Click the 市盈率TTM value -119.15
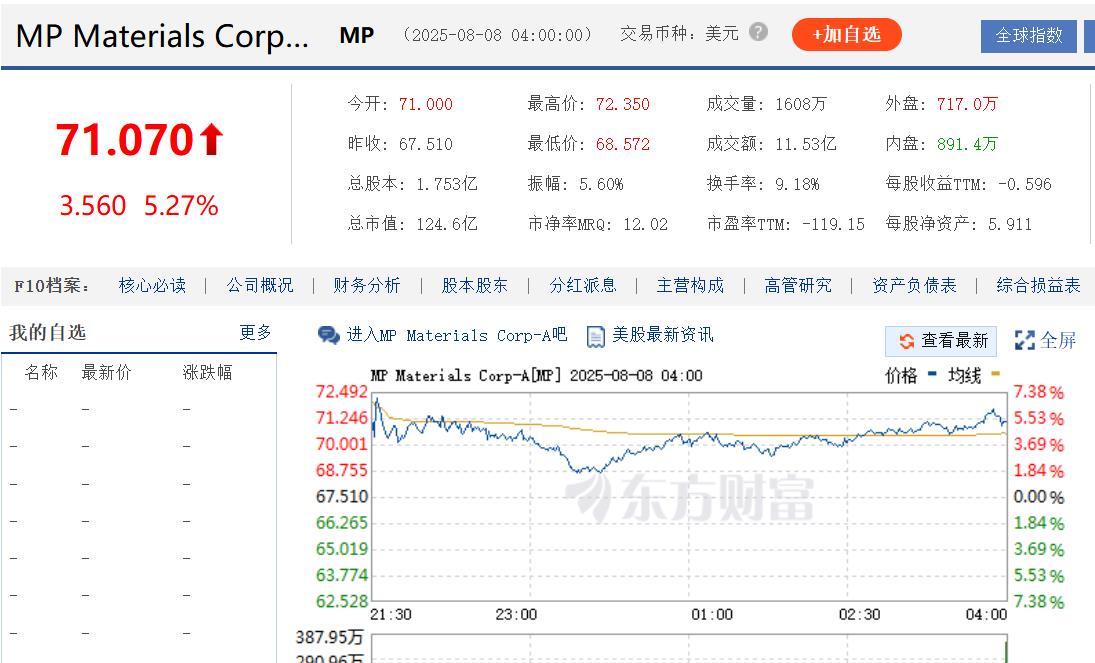Screen dimensions: 1095x663 833,224
